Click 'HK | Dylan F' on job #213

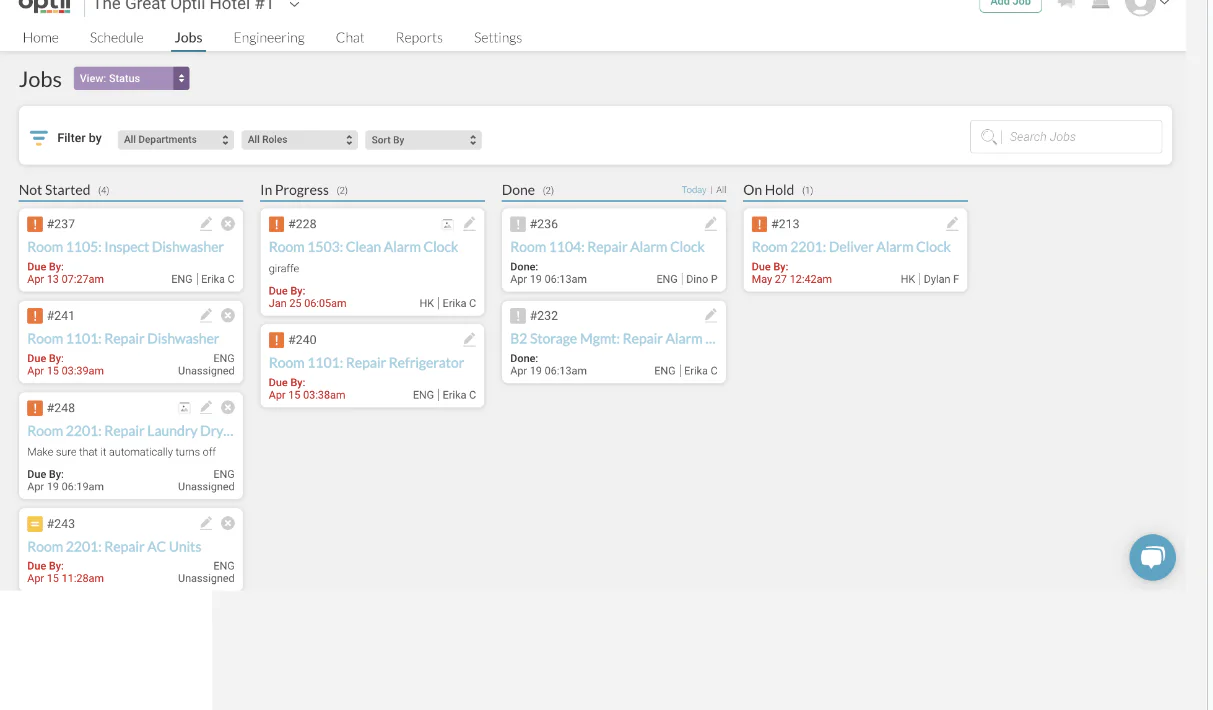(930, 279)
